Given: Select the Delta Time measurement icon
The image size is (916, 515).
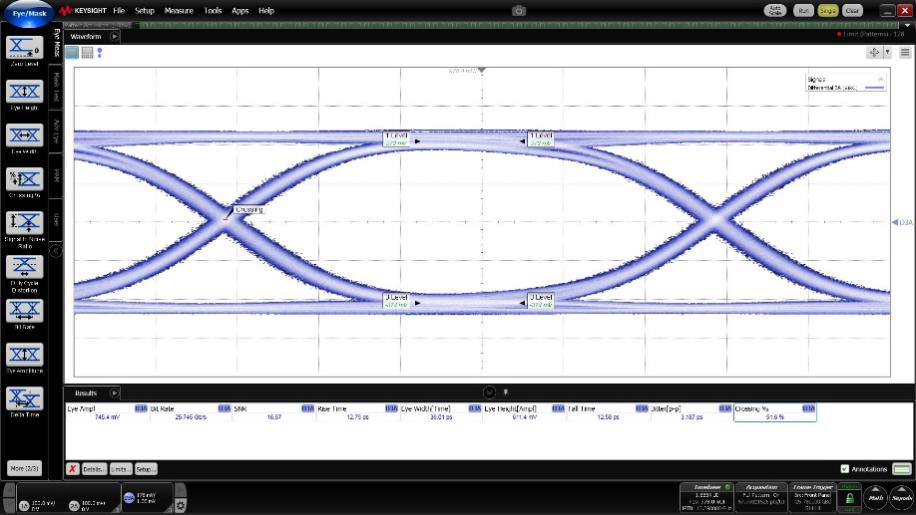Looking at the screenshot, I should 25,398.
